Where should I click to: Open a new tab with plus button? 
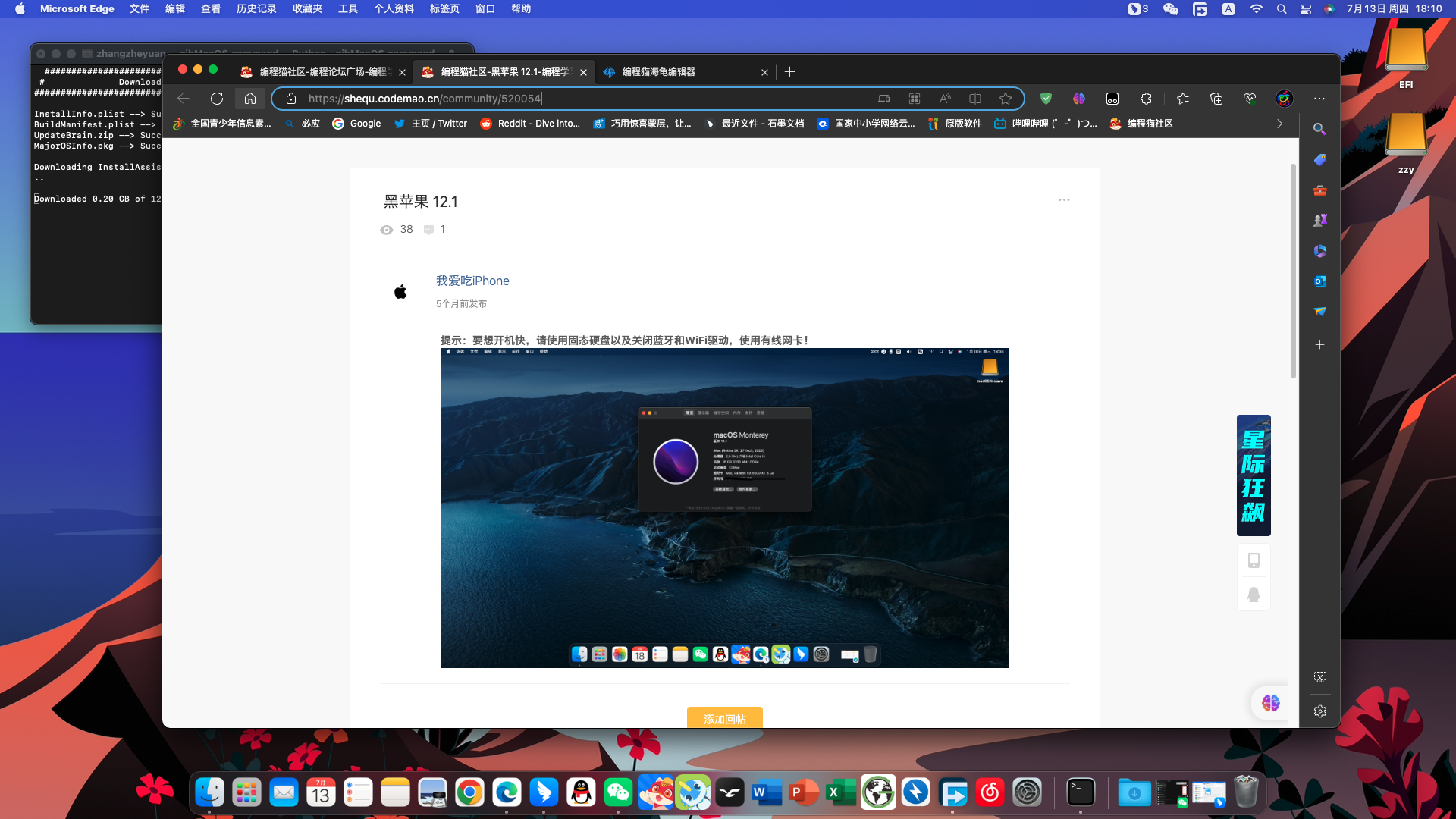click(790, 72)
